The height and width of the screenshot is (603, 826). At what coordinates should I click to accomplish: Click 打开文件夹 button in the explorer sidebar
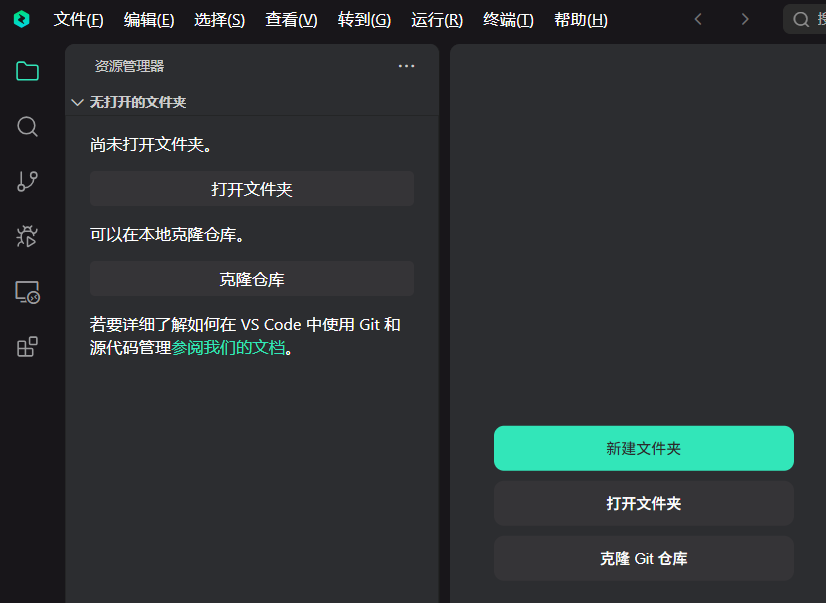click(x=252, y=189)
